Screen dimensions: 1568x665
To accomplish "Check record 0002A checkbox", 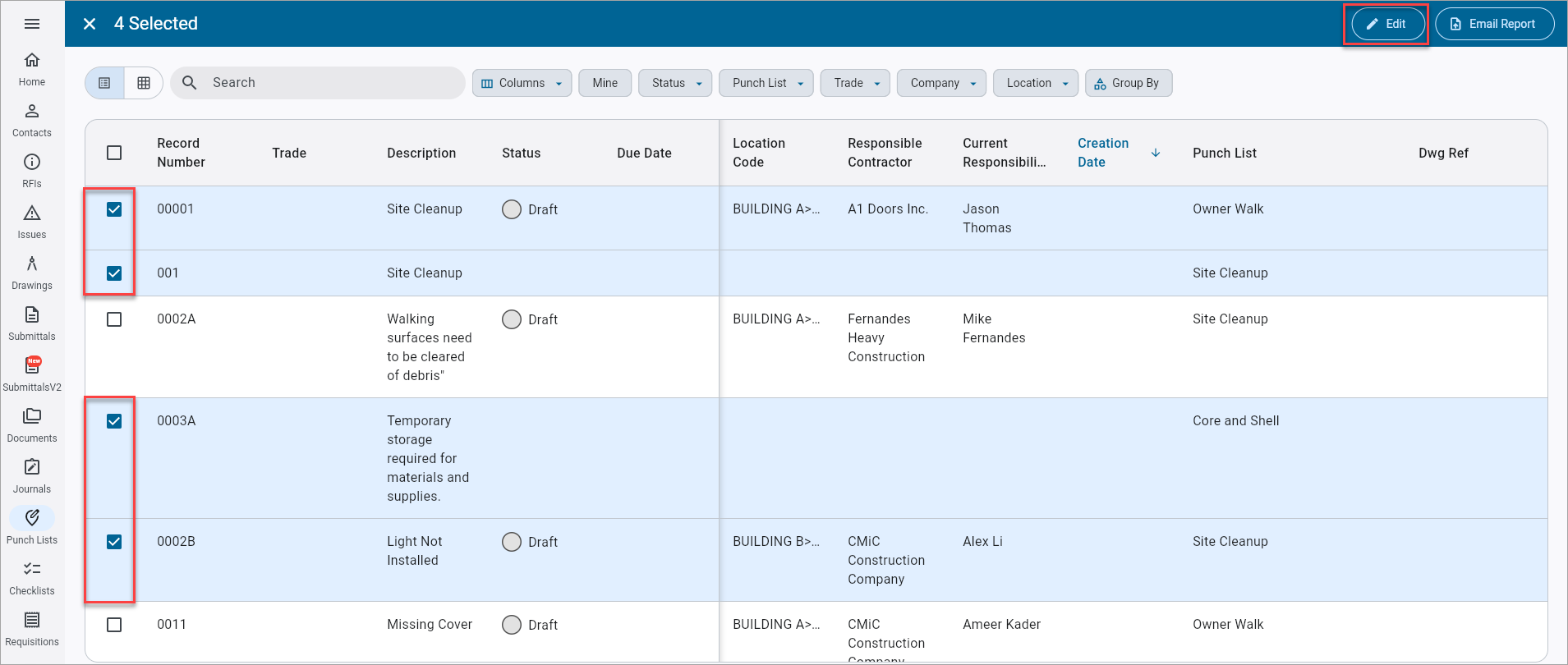I will (x=114, y=319).
